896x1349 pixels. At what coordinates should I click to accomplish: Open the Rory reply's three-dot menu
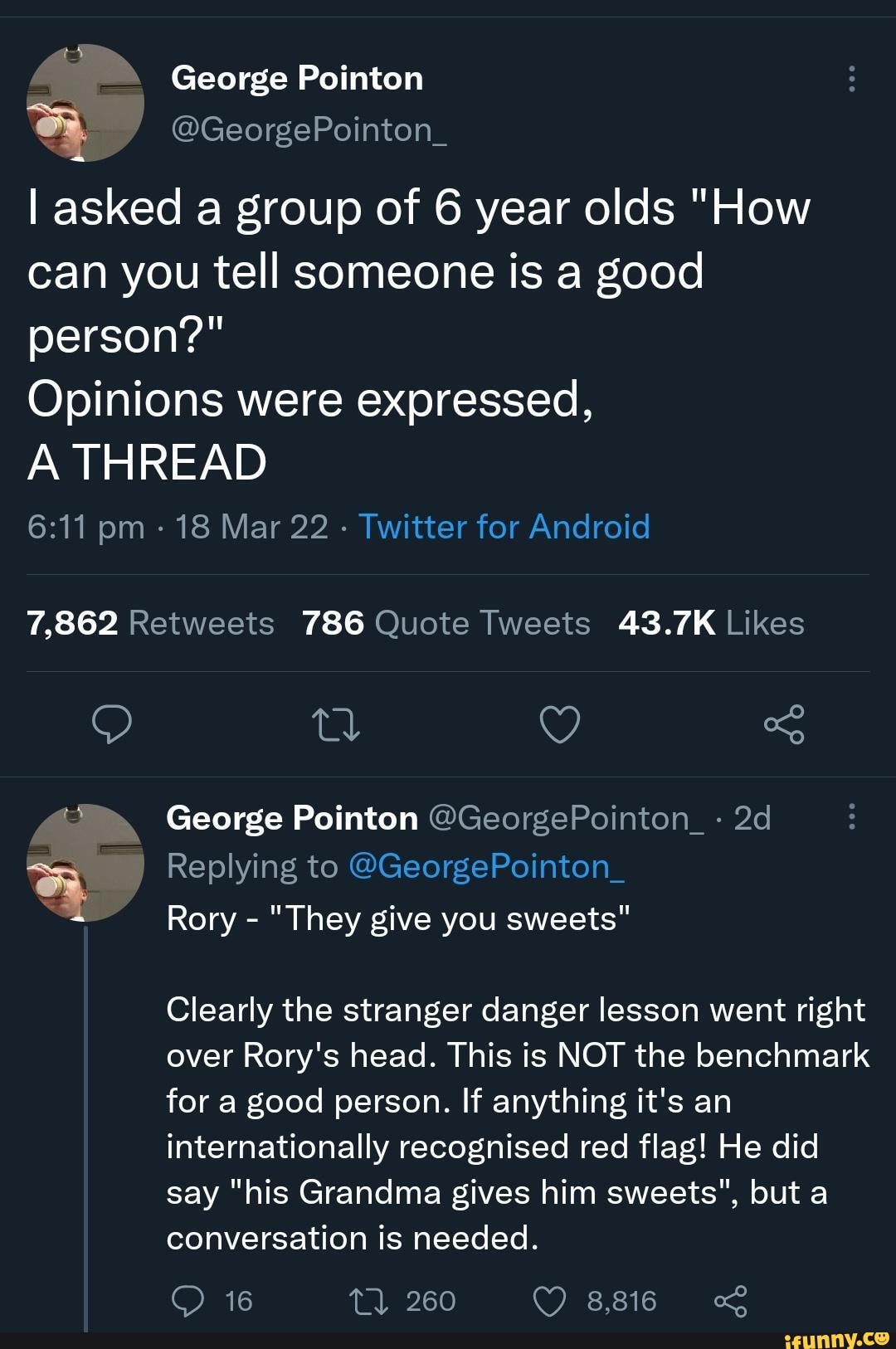pyautogui.click(x=850, y=818)
